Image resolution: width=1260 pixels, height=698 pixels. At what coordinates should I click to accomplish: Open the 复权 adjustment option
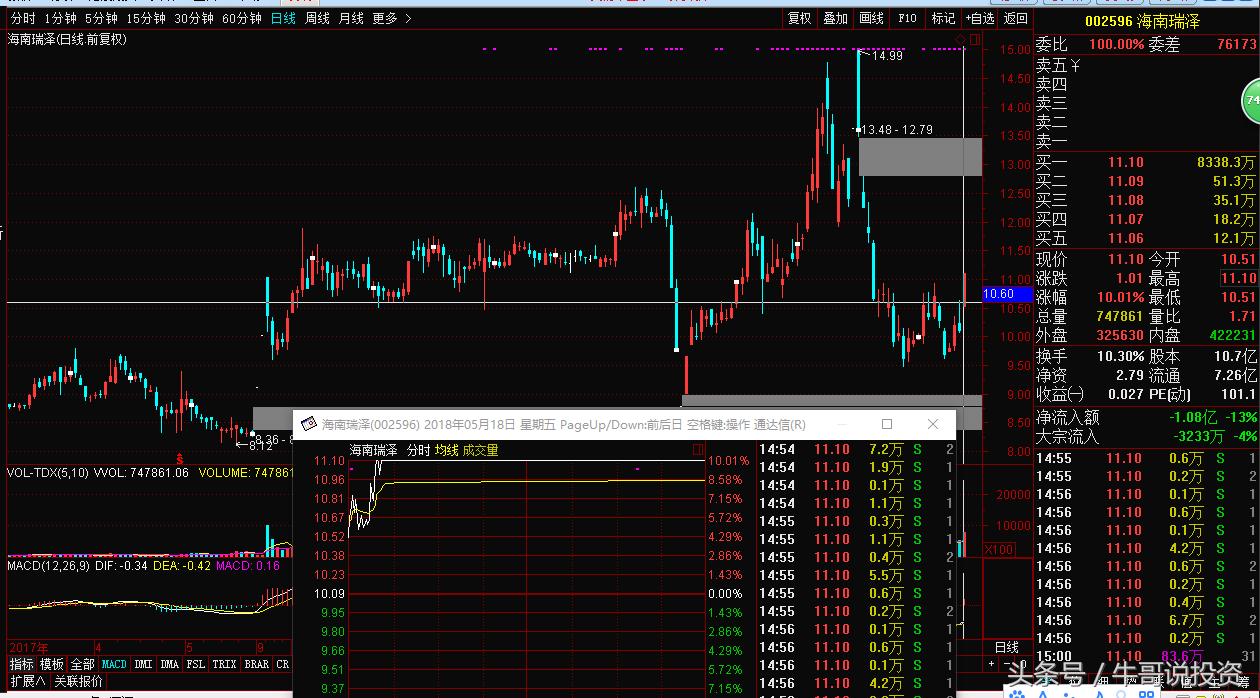tap(800, 18)
